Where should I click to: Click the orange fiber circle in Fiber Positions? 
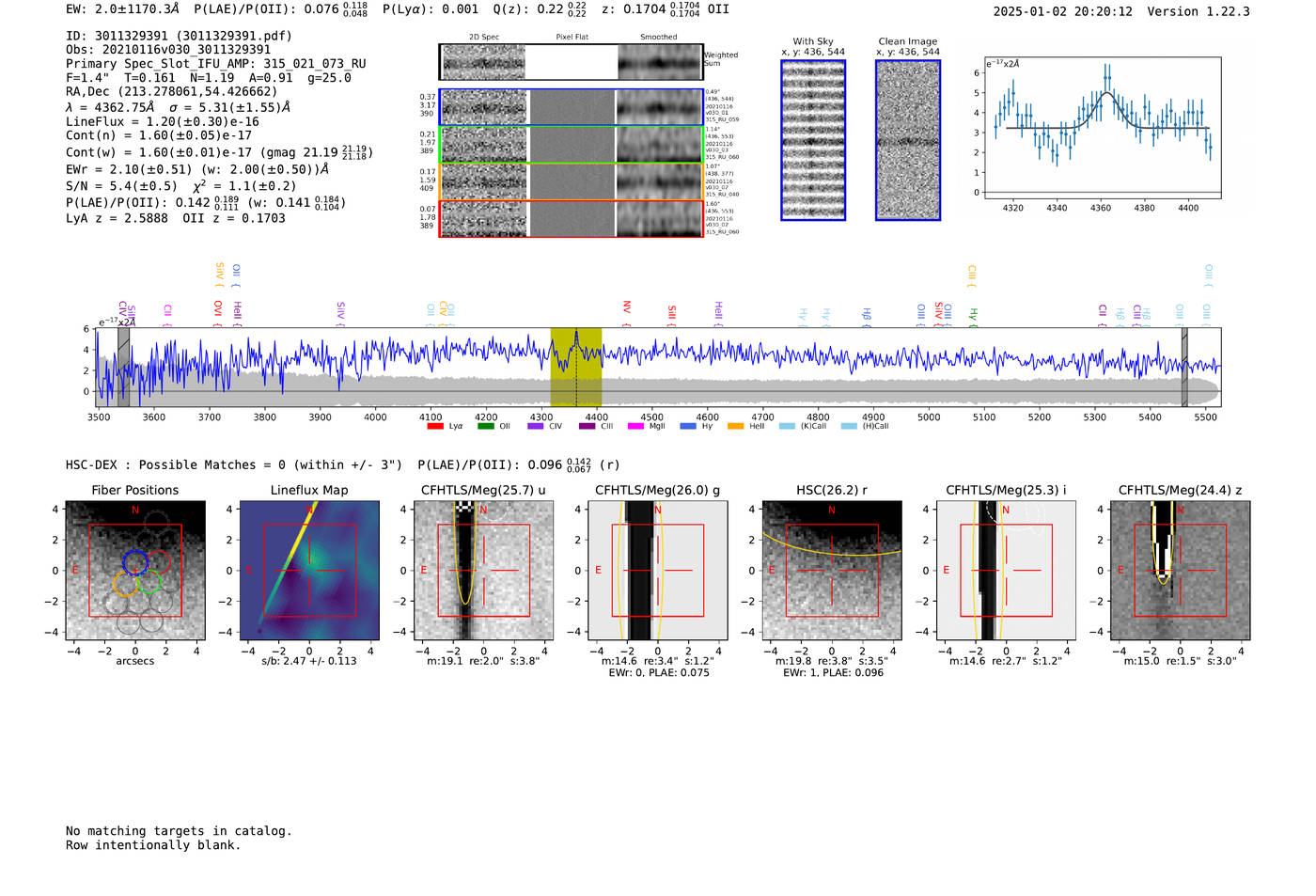(125, 584)
